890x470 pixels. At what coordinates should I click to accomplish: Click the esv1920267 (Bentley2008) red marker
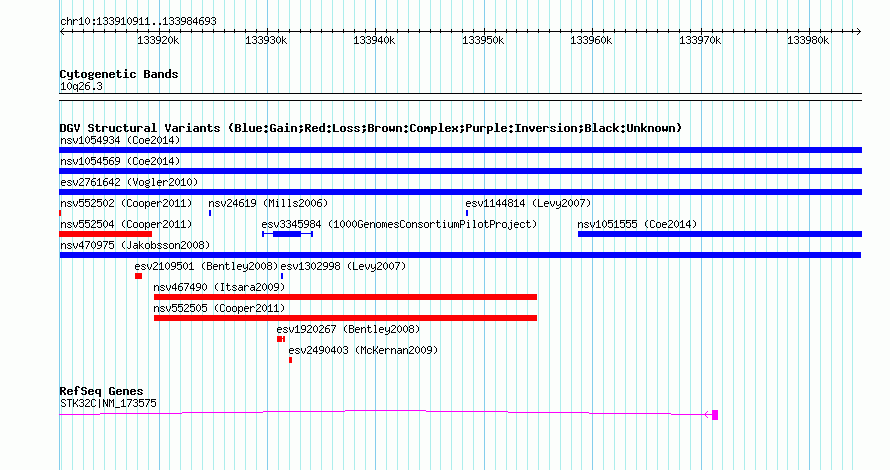281,339
